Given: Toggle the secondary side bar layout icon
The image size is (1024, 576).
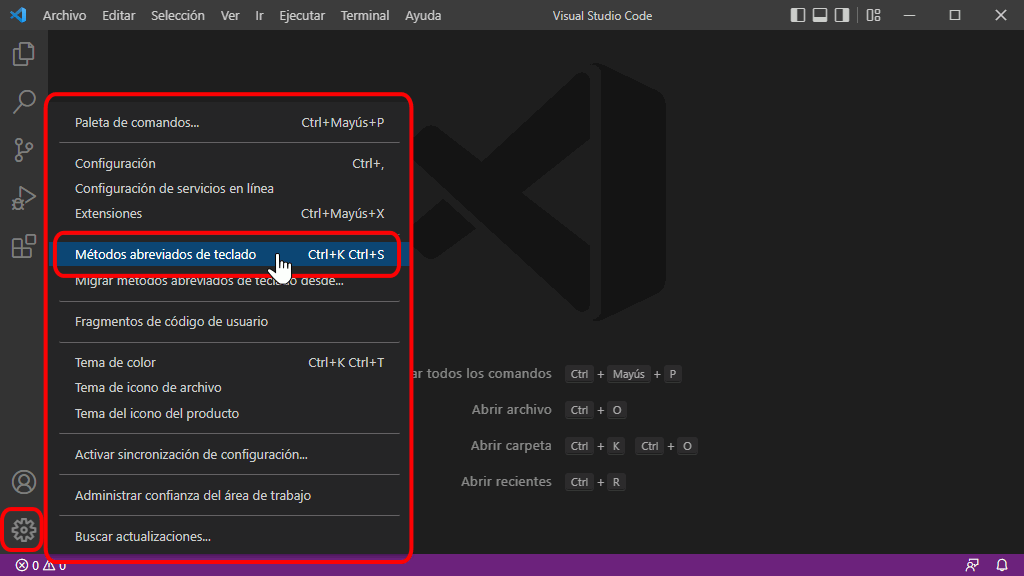Looking at the screenshot, I should pos(842,15).
